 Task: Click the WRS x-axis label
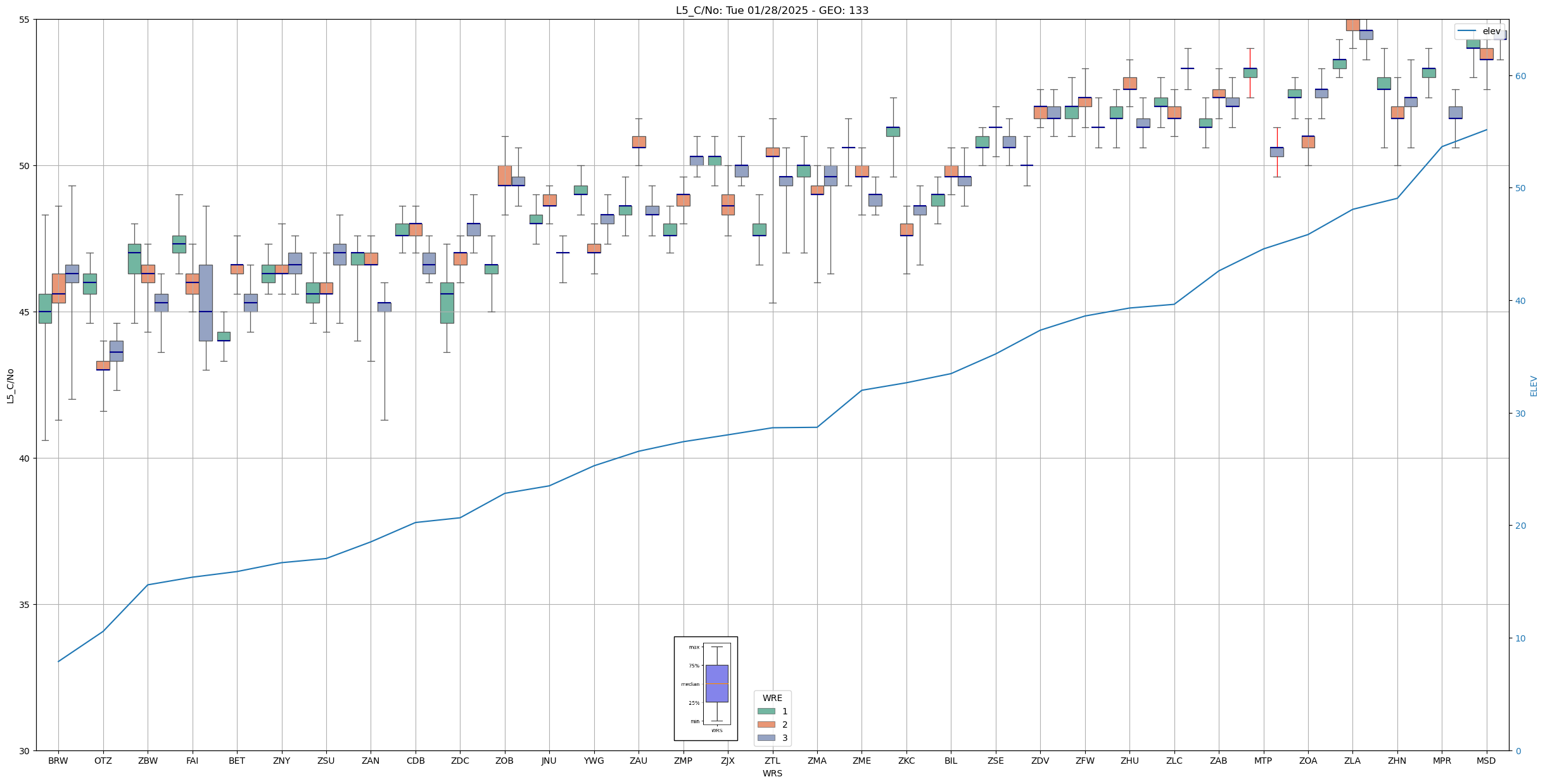pyautogui.click(x=772, y=773)
